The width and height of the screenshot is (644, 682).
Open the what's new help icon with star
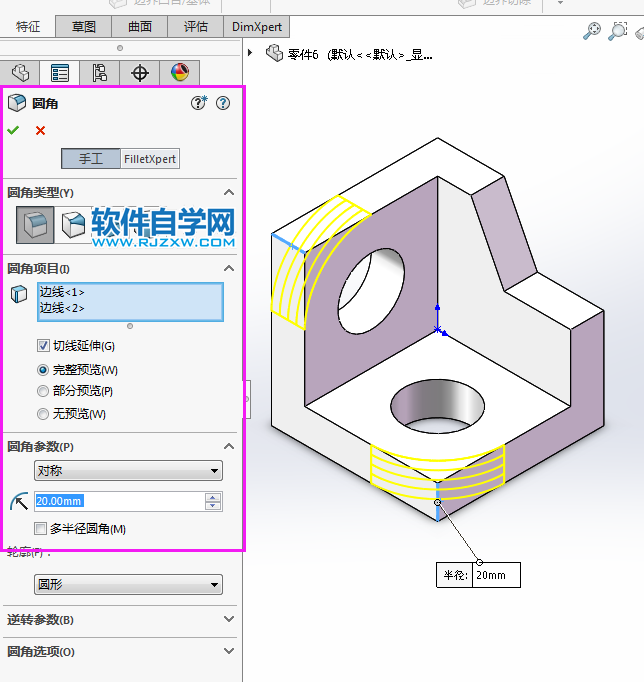pos(199,103)
